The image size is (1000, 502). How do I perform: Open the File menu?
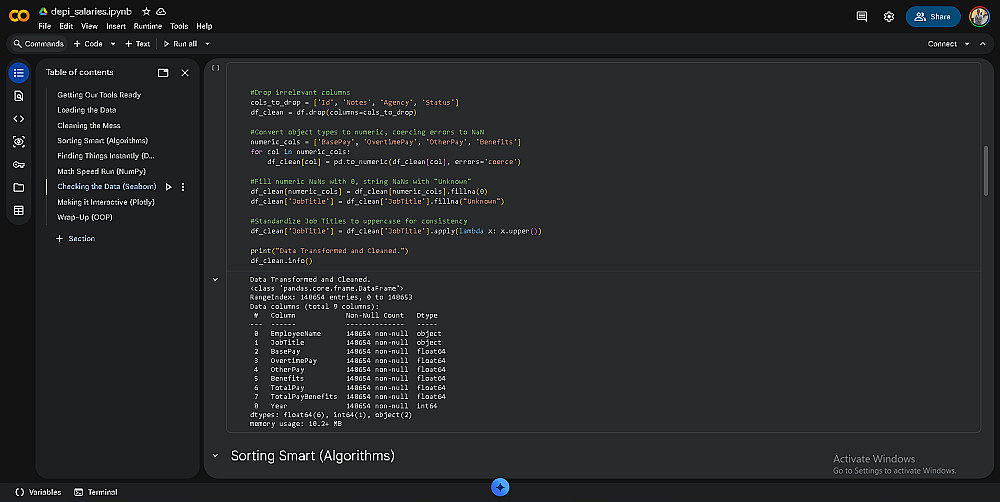(45, 26)
